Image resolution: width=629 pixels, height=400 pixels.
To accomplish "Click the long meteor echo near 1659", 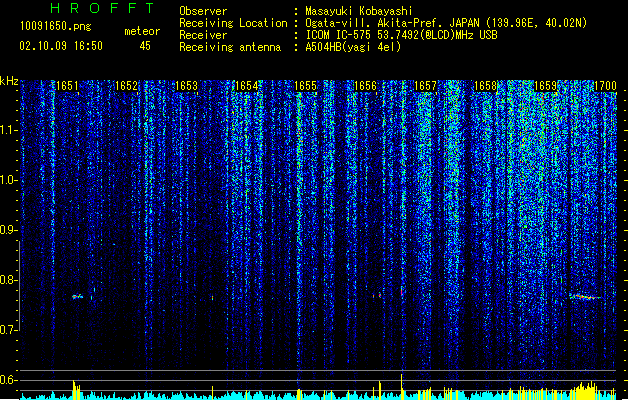I will 585,297.
